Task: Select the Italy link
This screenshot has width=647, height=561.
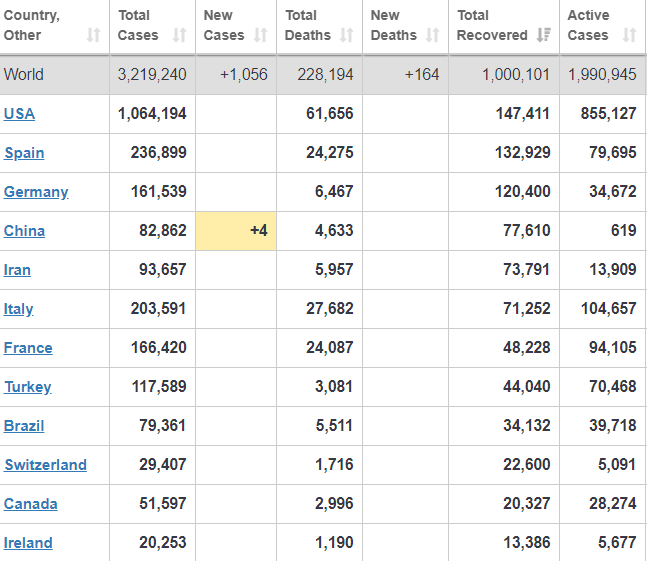Action: (x=18, y=309)
